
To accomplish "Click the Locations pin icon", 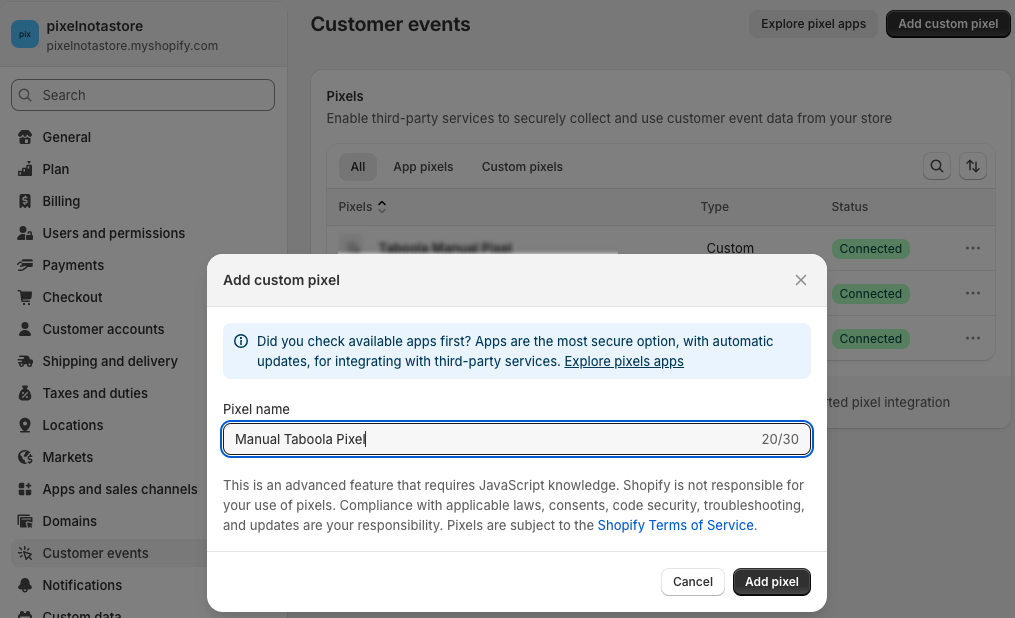I will 25,425.
